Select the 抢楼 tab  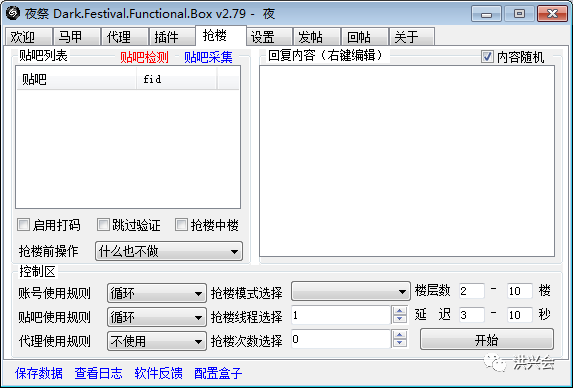221,35
